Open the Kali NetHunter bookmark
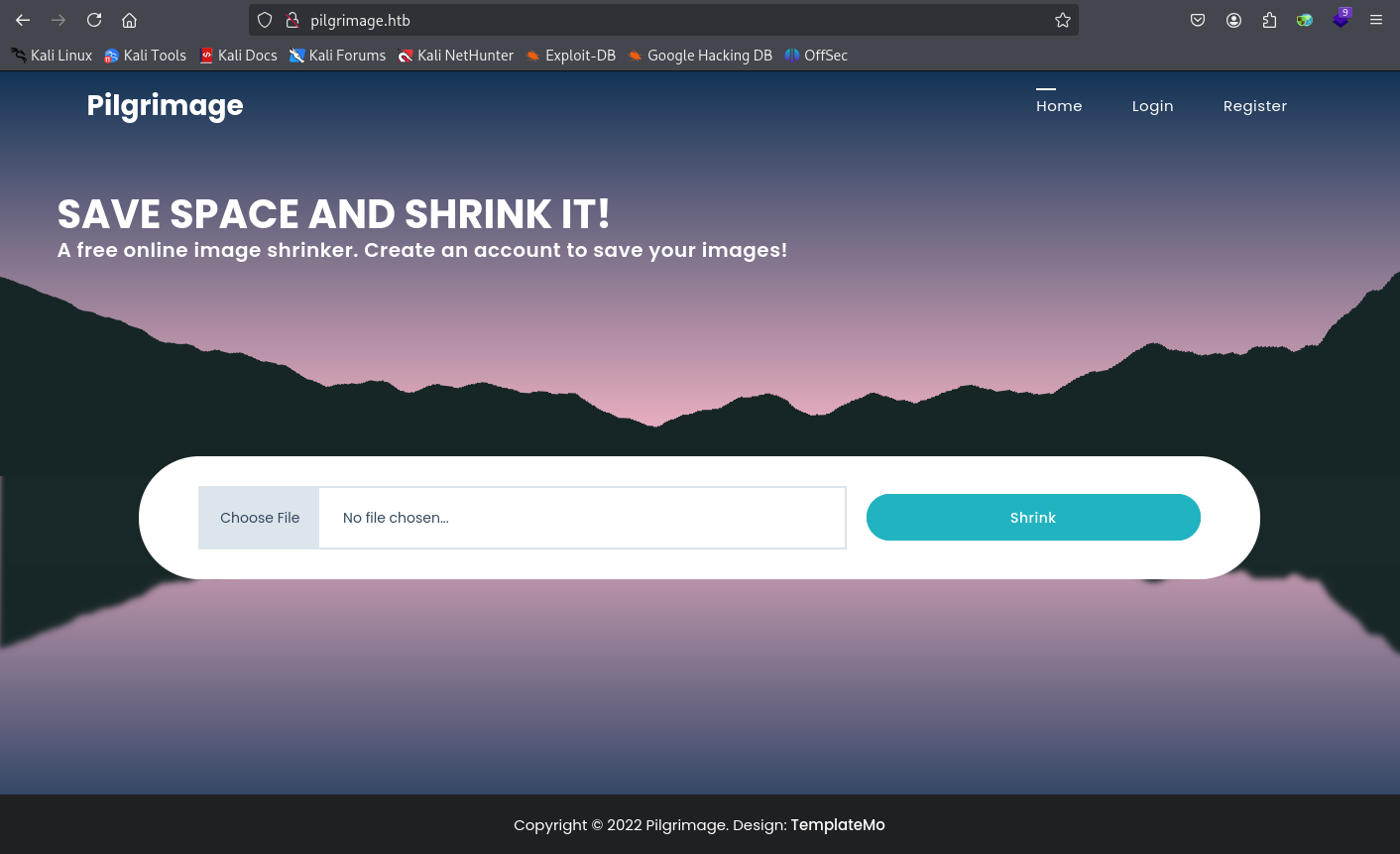1400x854 pixels. [x=456, y=56]
